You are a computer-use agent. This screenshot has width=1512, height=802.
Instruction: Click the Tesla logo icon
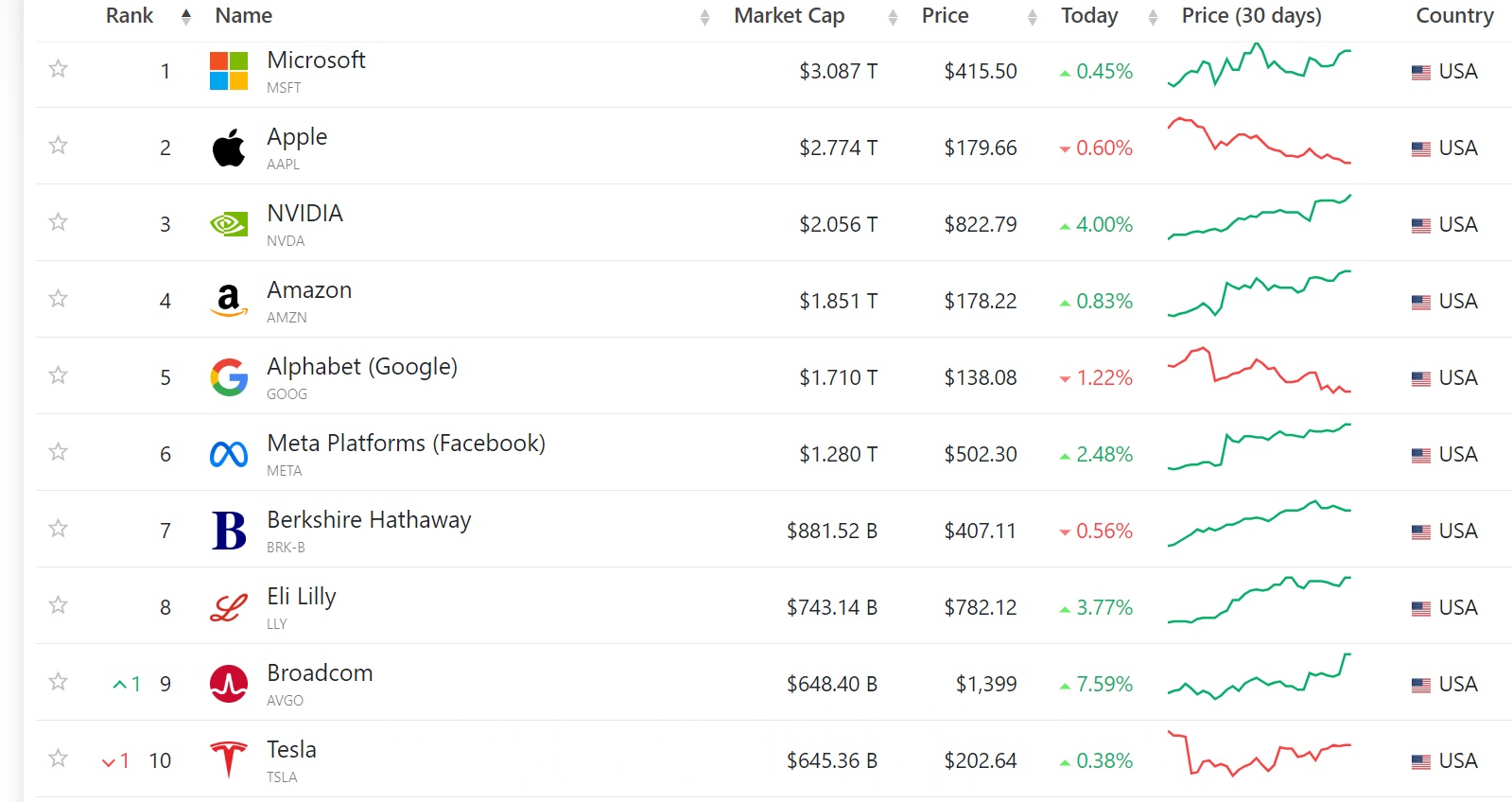coord(229,759)
